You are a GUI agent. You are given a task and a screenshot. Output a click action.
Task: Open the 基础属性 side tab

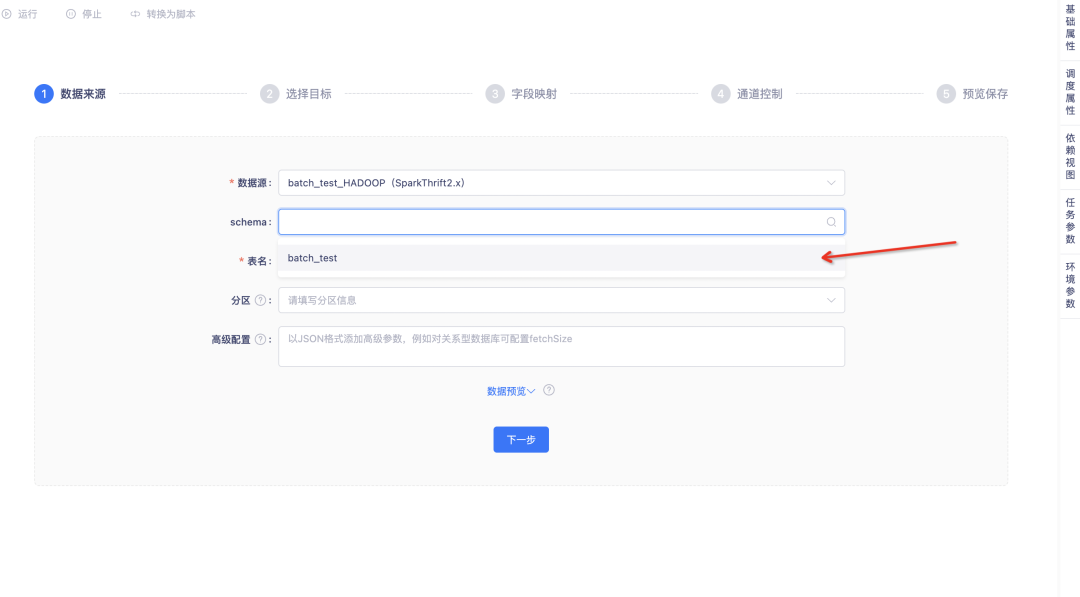[1070, 27]
